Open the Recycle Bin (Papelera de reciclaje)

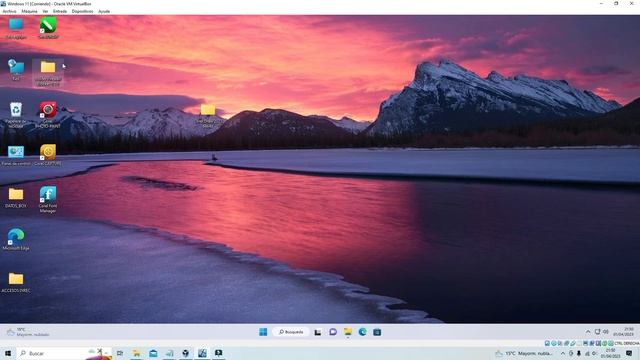point(16,115)
